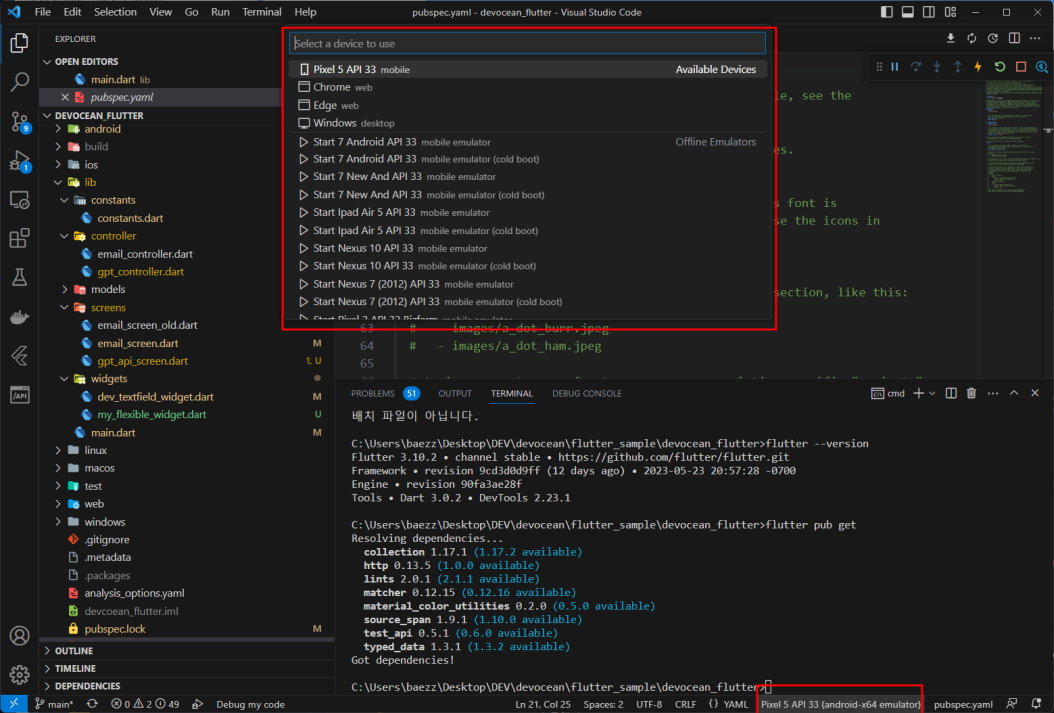Viewport: 1054px width, 713px height.
Task: Open Source Control view with 9 badge
Action: (x=19, y=122)
